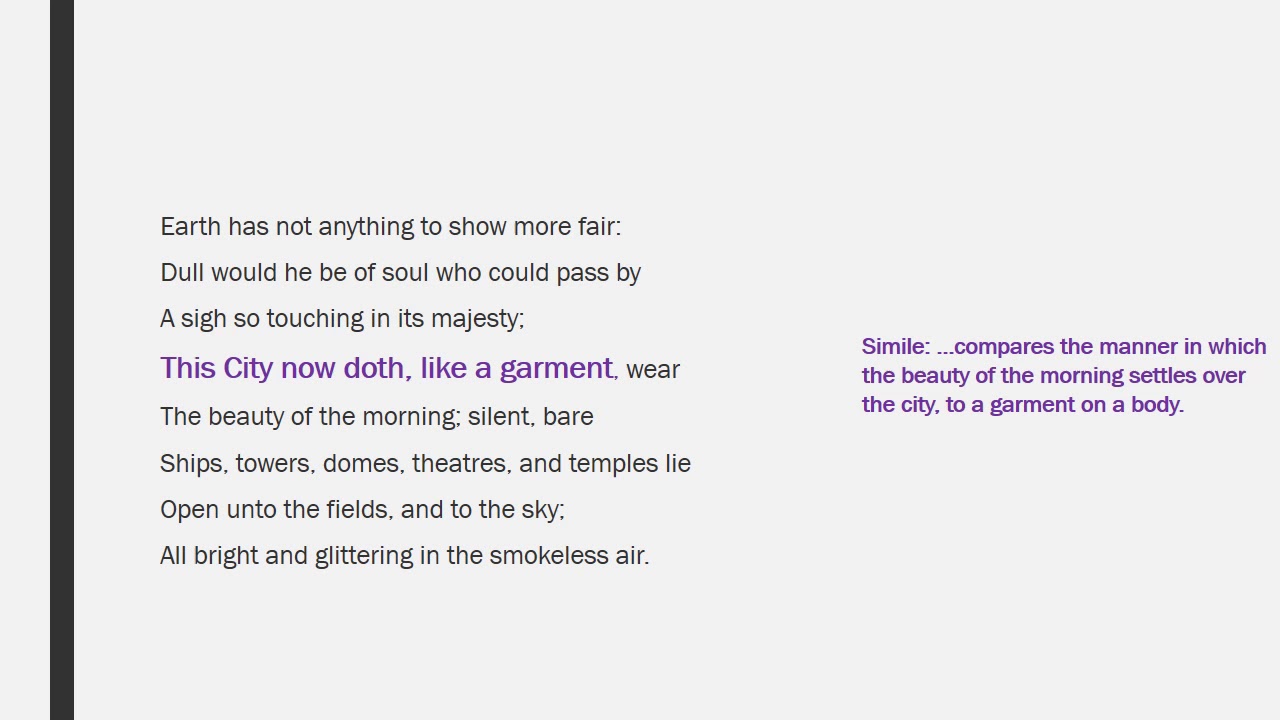
Task: Click the line "Earth has not anything to show more fair:"
Action: (x=390, y=227)
